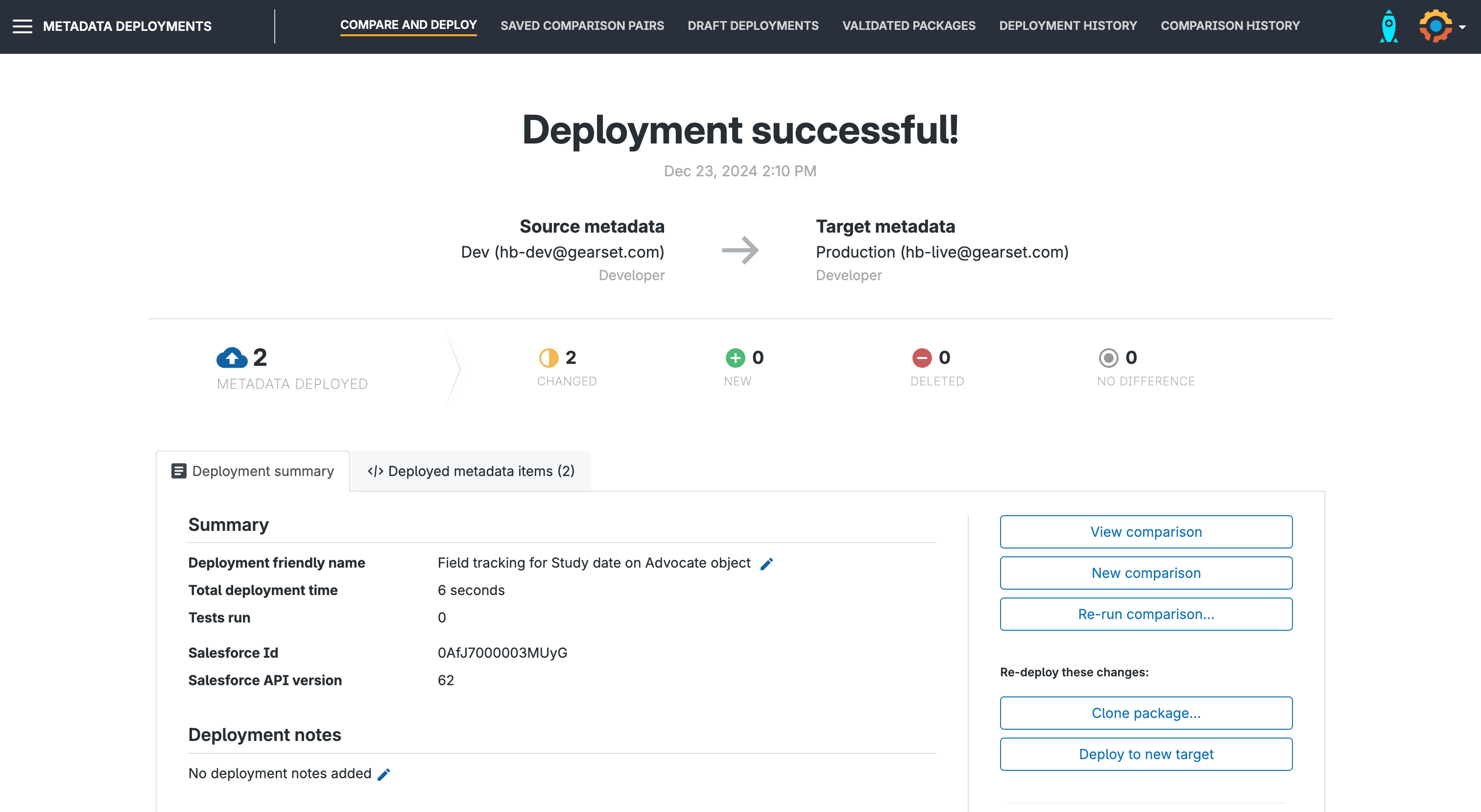
Task: Click the blue rocket icon
Action: 1388,26
